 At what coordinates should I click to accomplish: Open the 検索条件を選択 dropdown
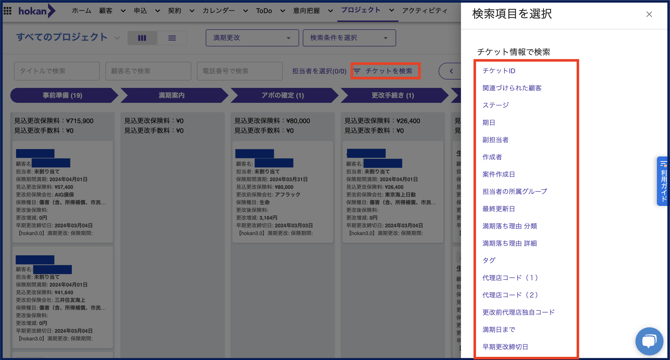pyautogui.click(x=349, y=38)
